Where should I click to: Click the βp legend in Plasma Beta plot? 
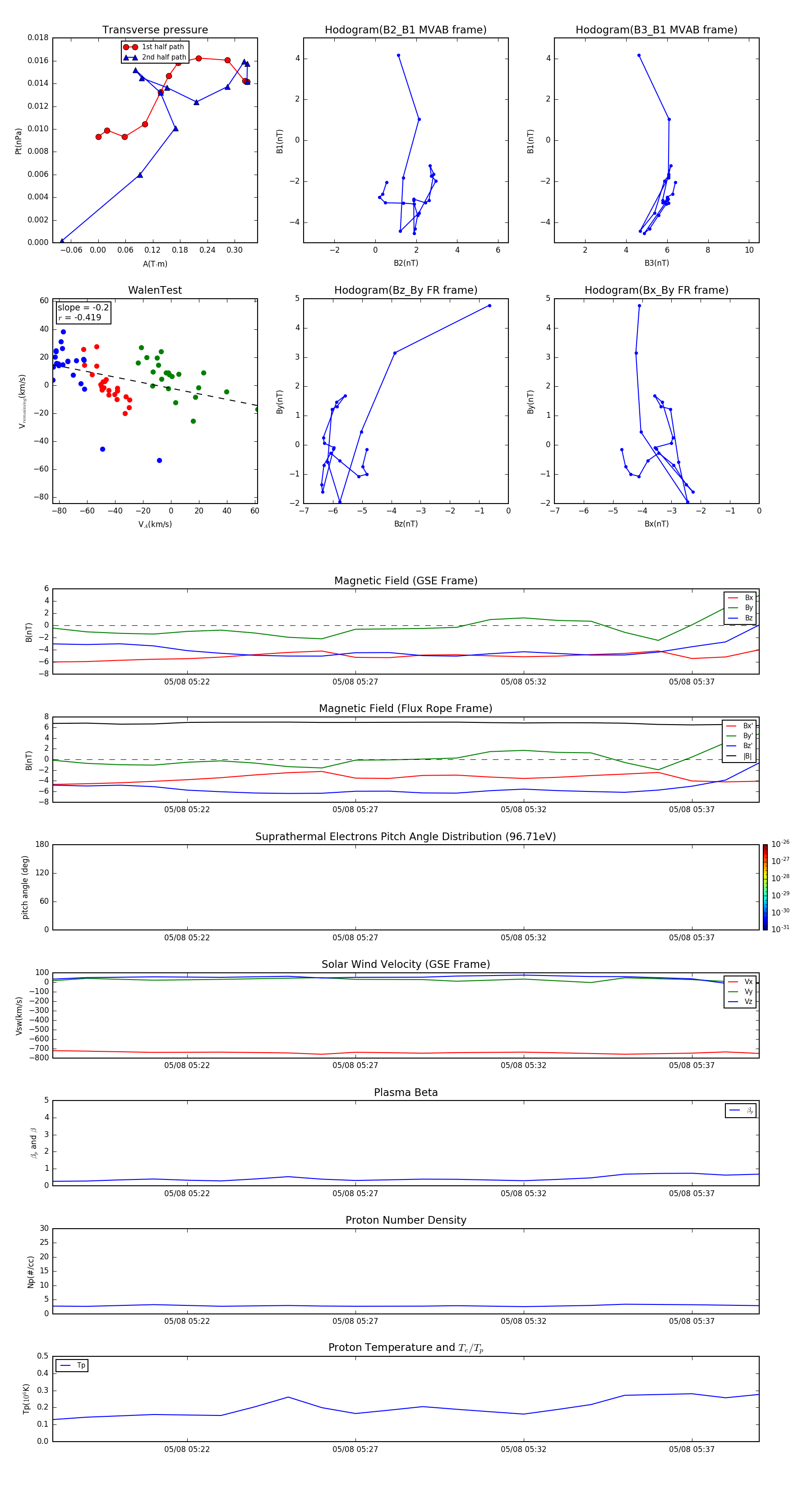[x=741, y=1110]
